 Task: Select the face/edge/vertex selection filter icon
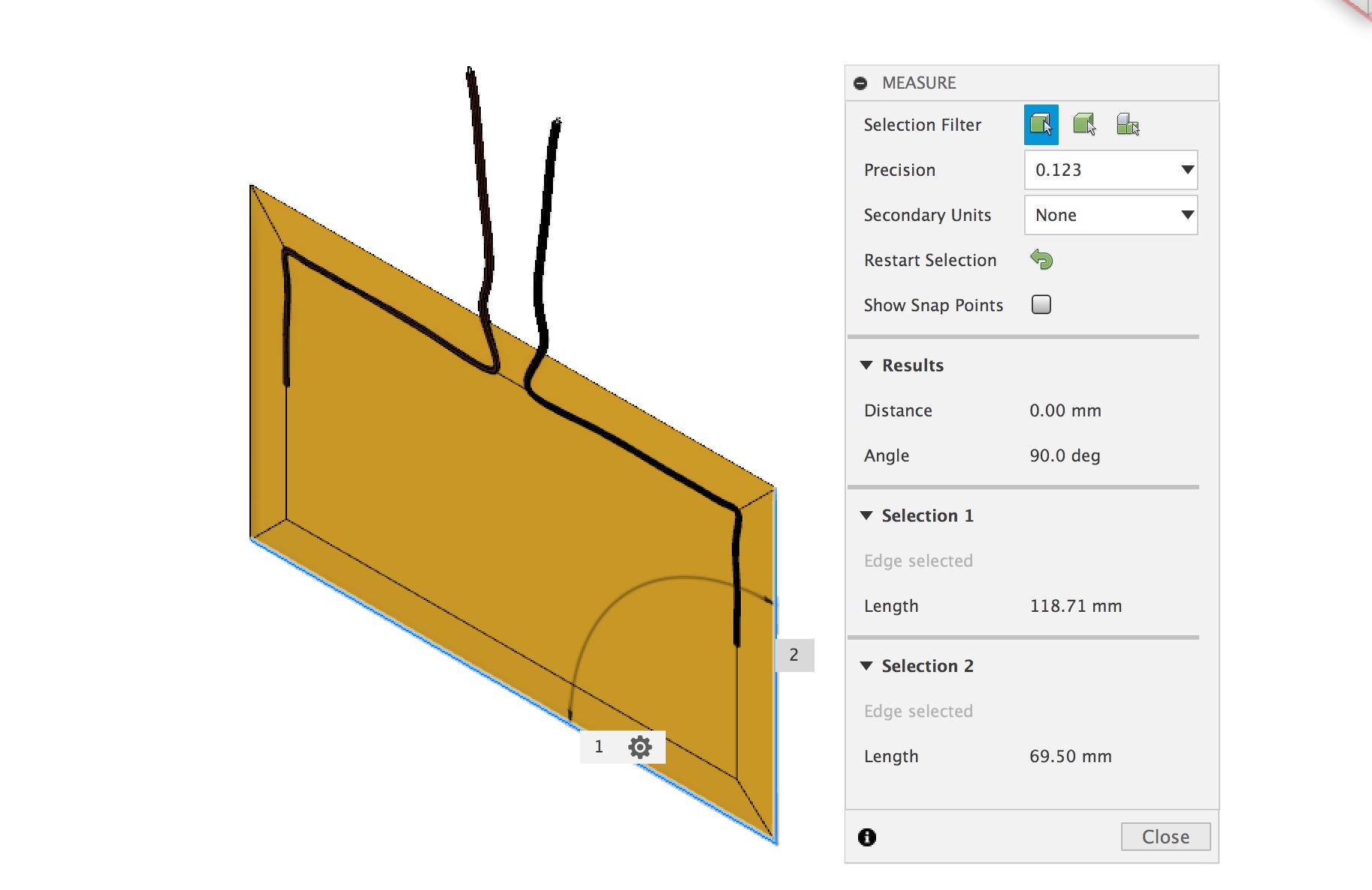pyautogui.click(x=1041, y=125)
